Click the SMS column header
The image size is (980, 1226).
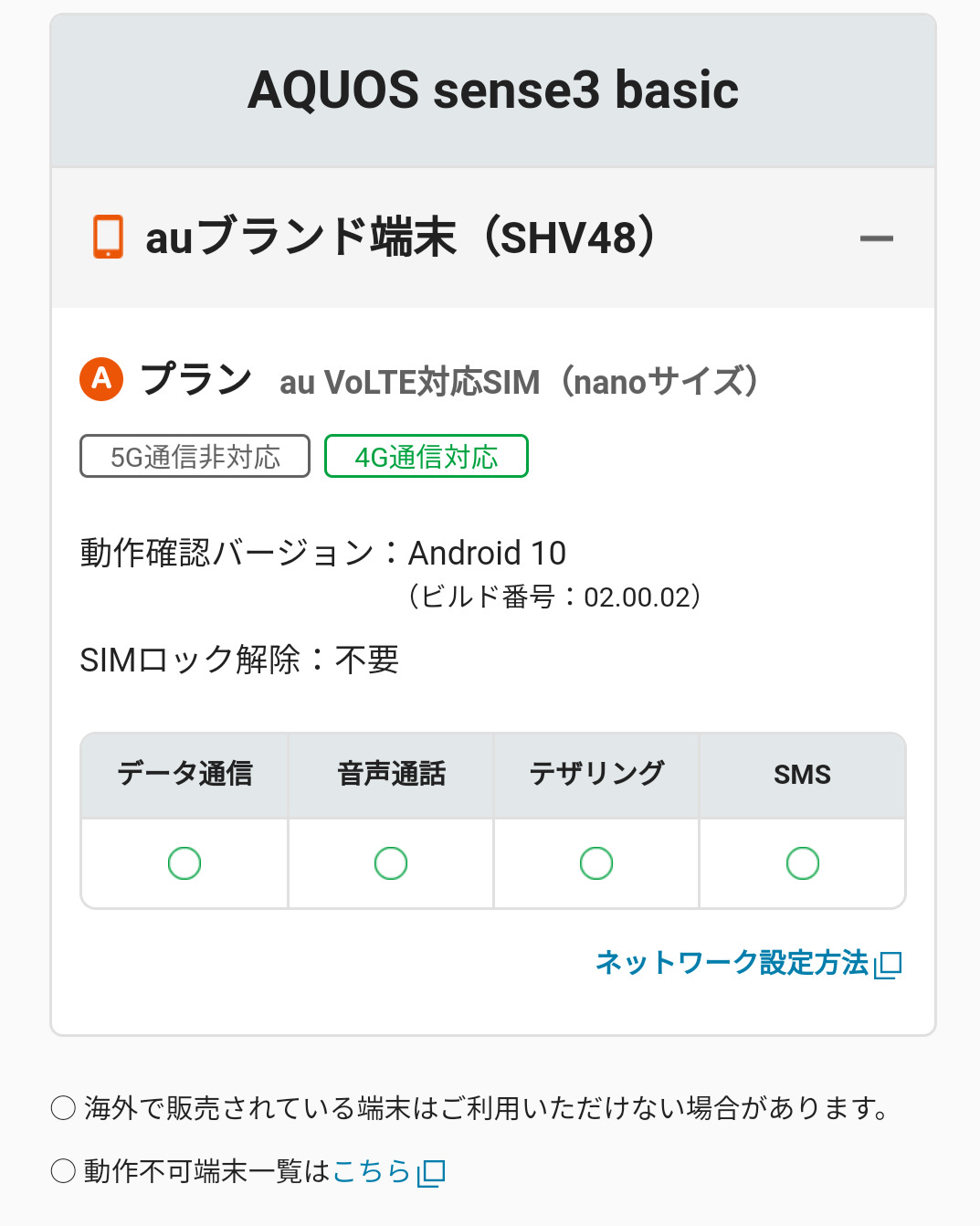[802, 775]
